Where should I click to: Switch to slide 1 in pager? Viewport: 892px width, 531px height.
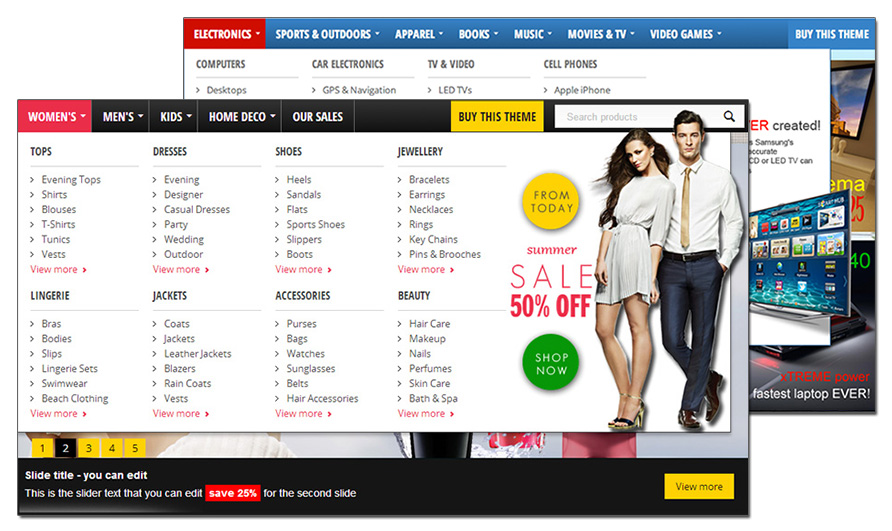[x=42, y=448]
